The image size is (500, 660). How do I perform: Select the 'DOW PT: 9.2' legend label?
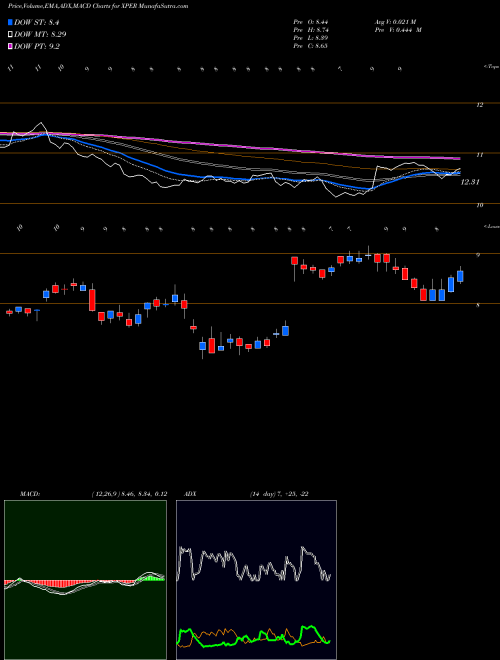37,46
